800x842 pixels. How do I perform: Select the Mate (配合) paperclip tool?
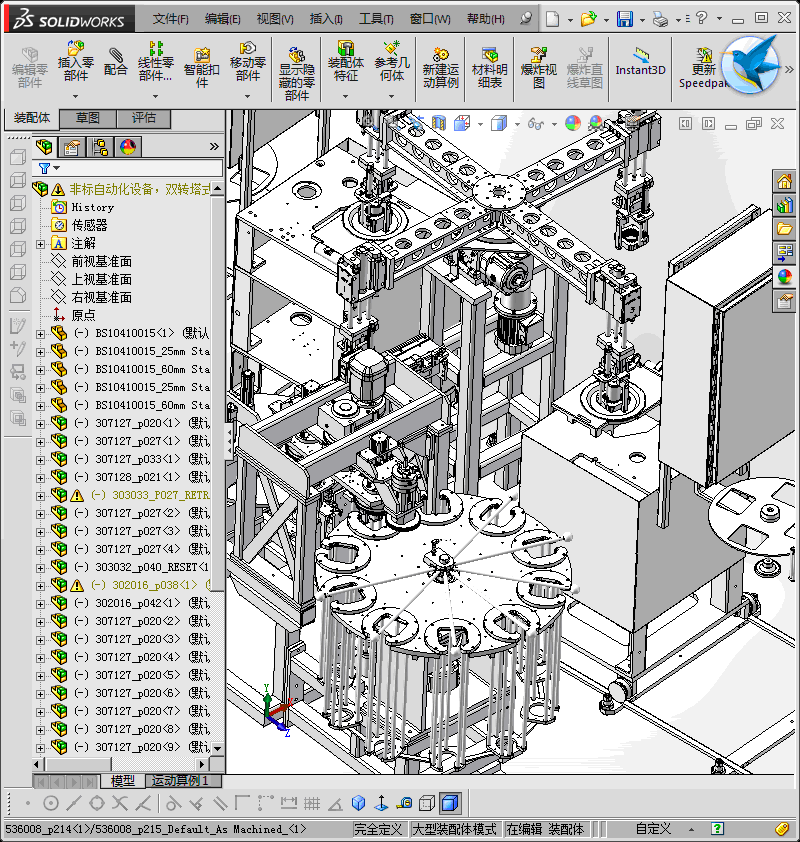point(115,62)
